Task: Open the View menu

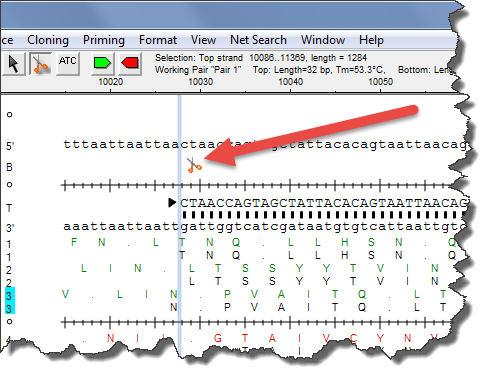Action: [203, 40]
